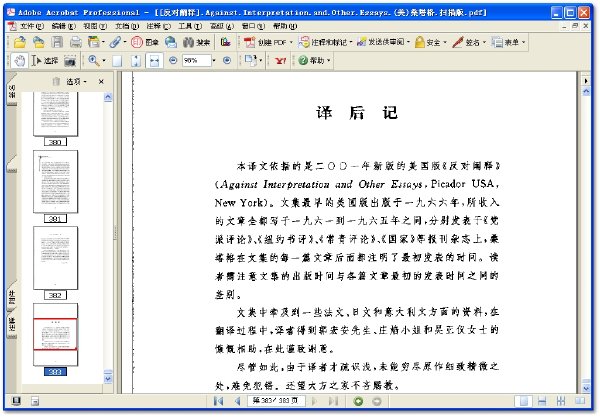Open the 高级 menu

point(222,26)
